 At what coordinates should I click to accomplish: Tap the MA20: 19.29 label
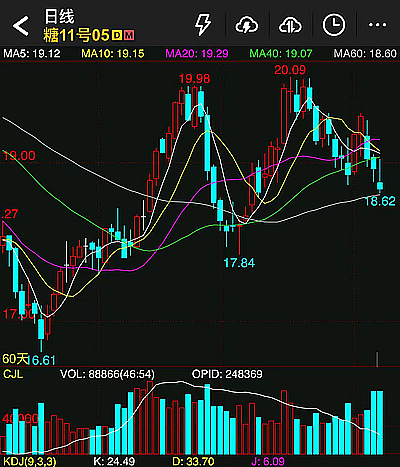click(x=197, y=53)
